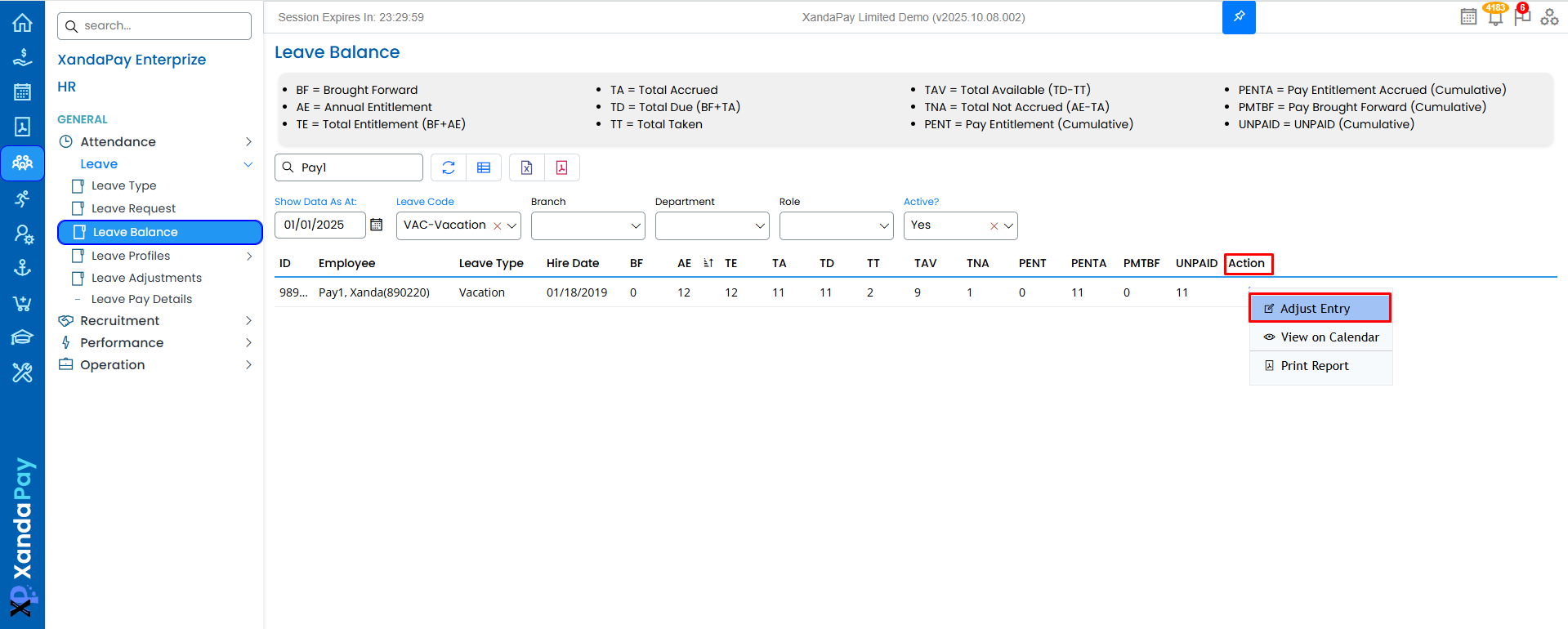Open the running person sidebar icon
This screenshot has height=629, width=1568.
pyautogui.click(x=22, y=199)
